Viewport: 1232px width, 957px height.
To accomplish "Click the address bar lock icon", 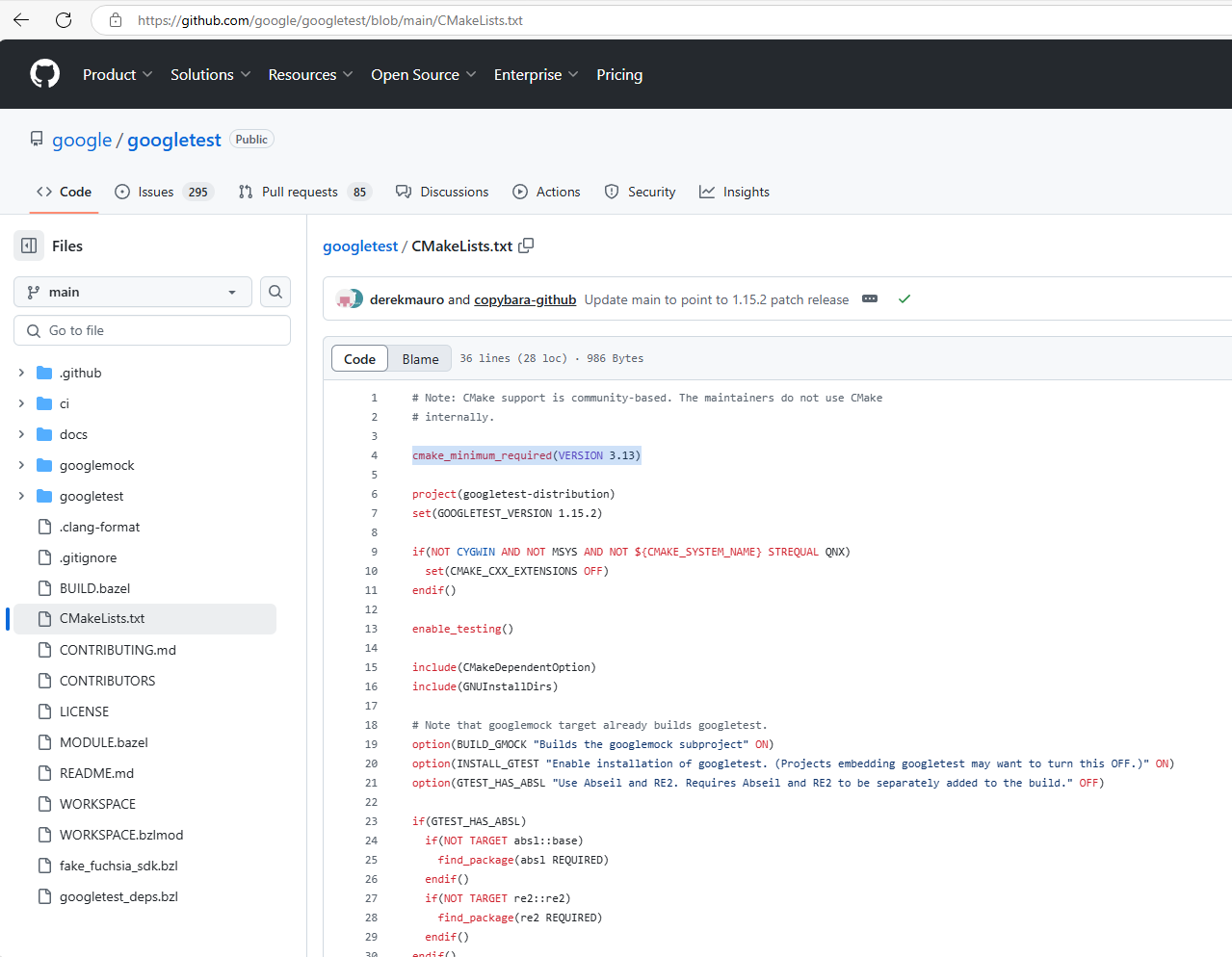I will pos(116,20).
